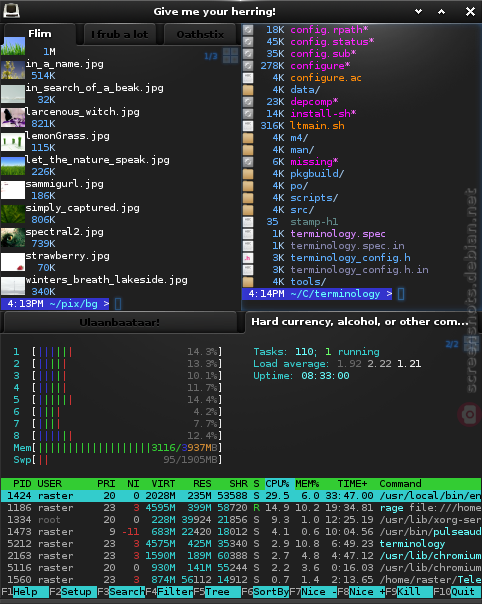Image resolution: width=482 pixels, height=604 pixels.
Task: Select the rage process row PID 1186
Action: (241, 508)
